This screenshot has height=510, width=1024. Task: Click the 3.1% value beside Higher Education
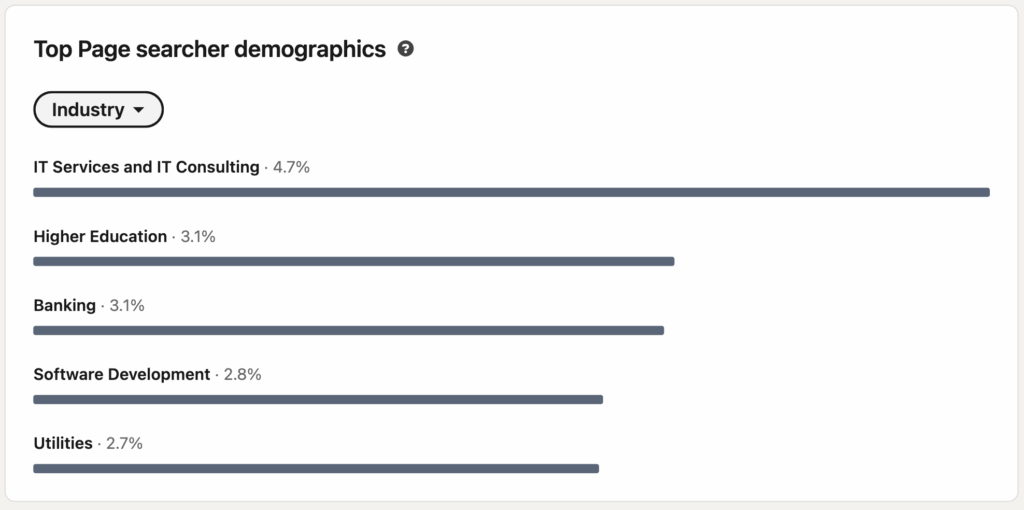(x=198, y=237)
